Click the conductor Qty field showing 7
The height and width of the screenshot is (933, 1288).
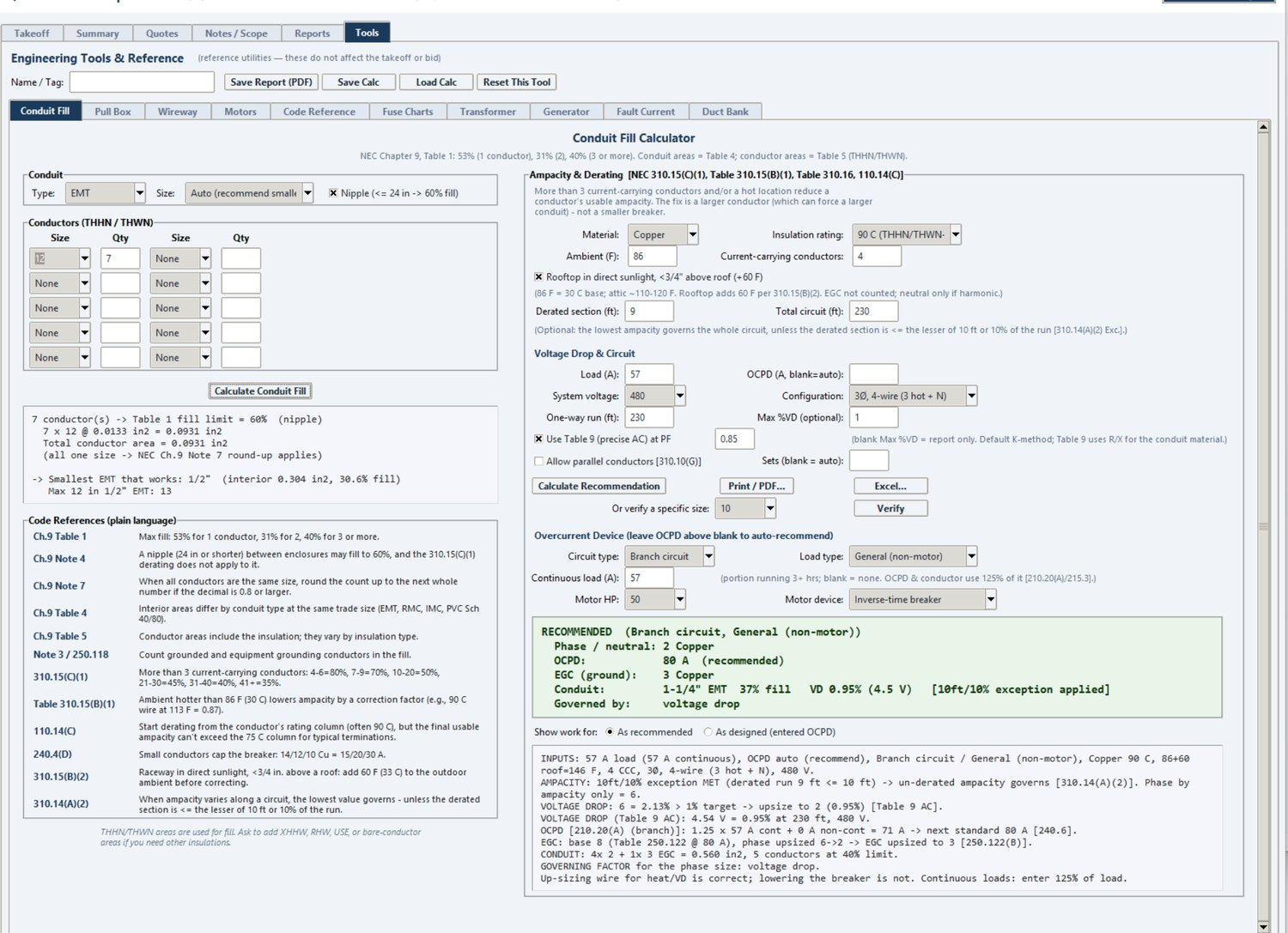point(120,258)
